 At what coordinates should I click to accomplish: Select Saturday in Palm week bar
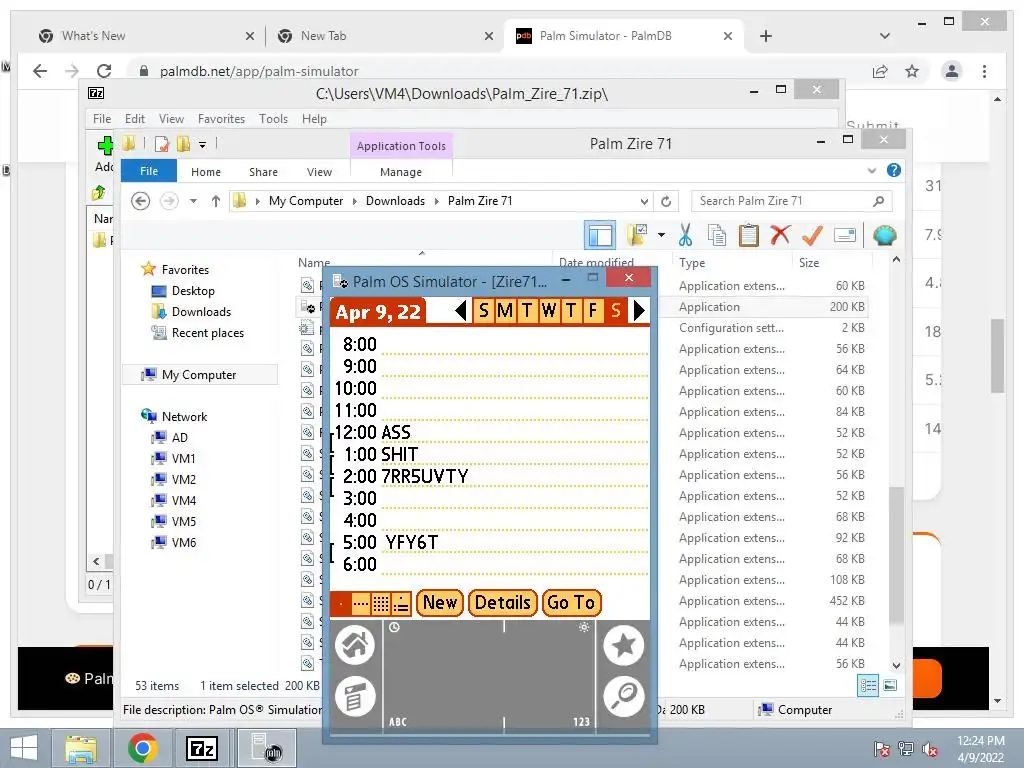[615, 310]
